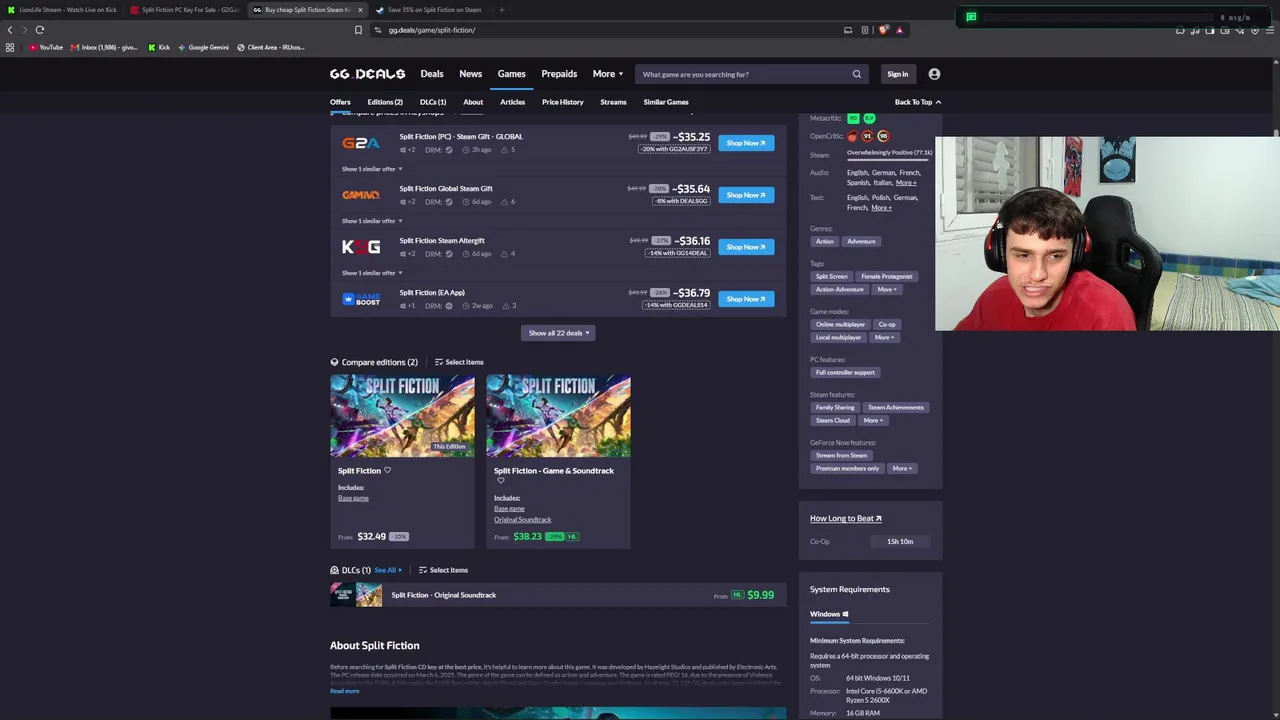Viewport: 1280px width, 720px height.
Task: Click the green chat icon in overlay
Action: click(x=971, y=17)
